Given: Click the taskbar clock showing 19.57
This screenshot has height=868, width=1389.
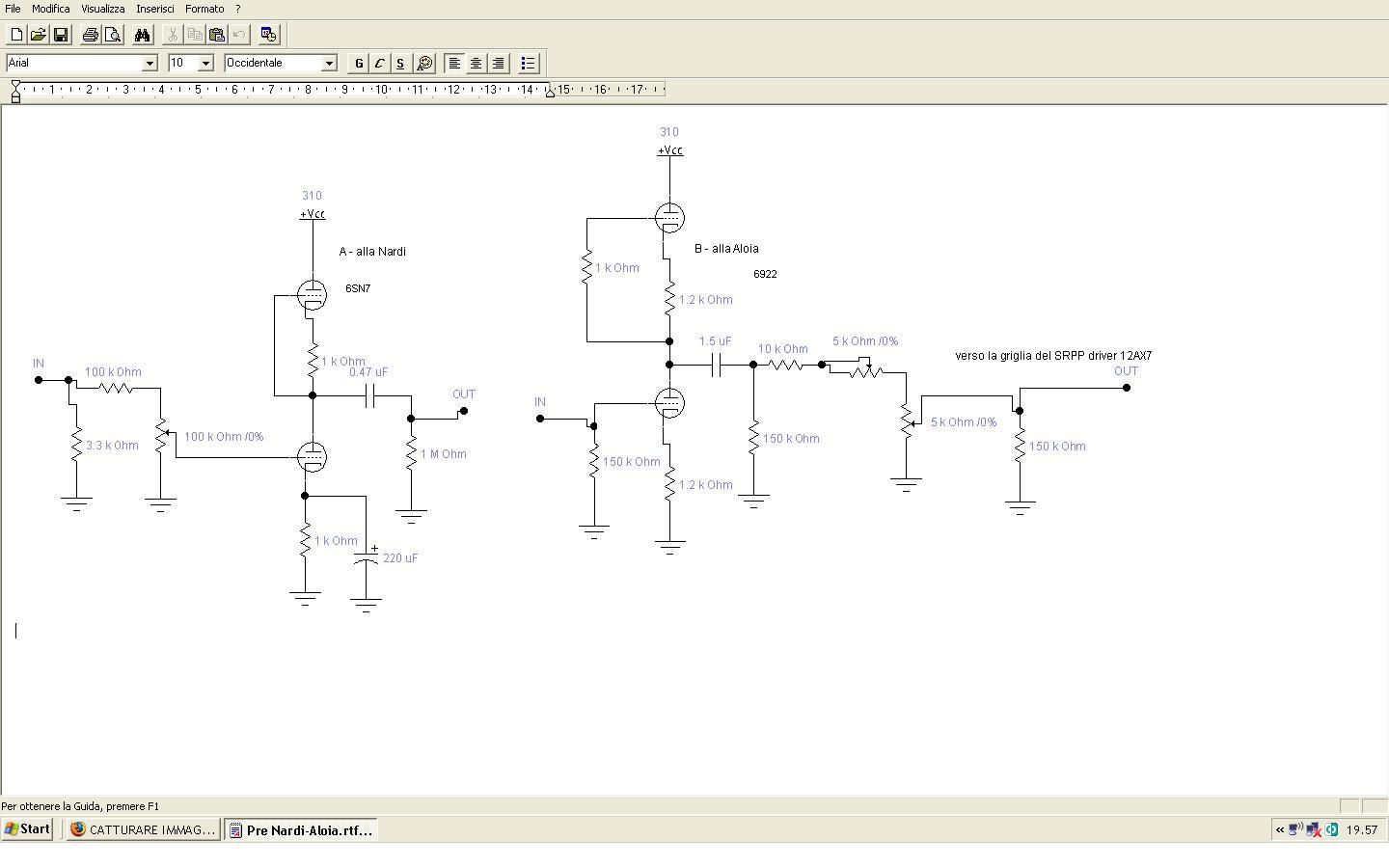Looking at the screenshot, I should click(x=1361, y=829).
